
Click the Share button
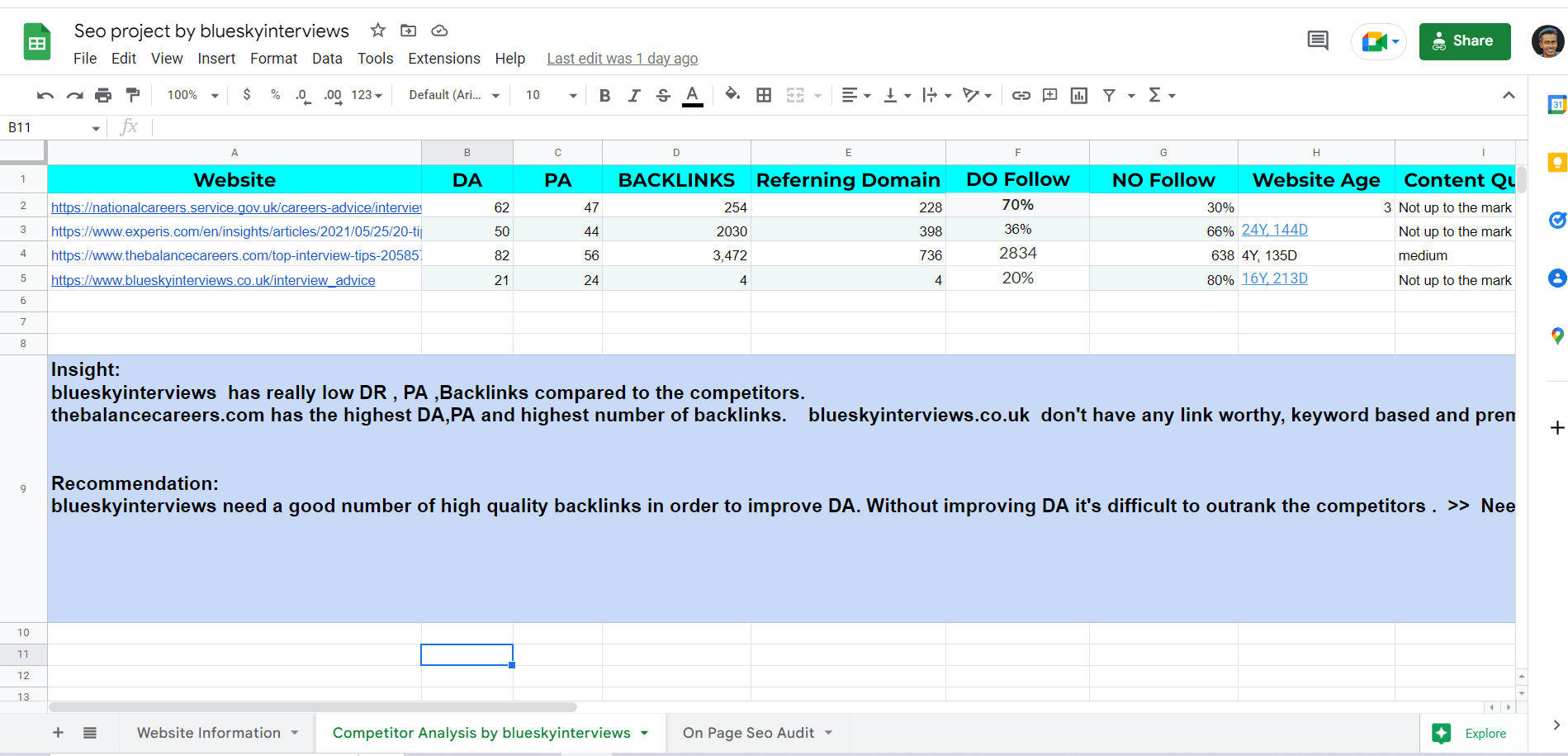click(1465, 41)
